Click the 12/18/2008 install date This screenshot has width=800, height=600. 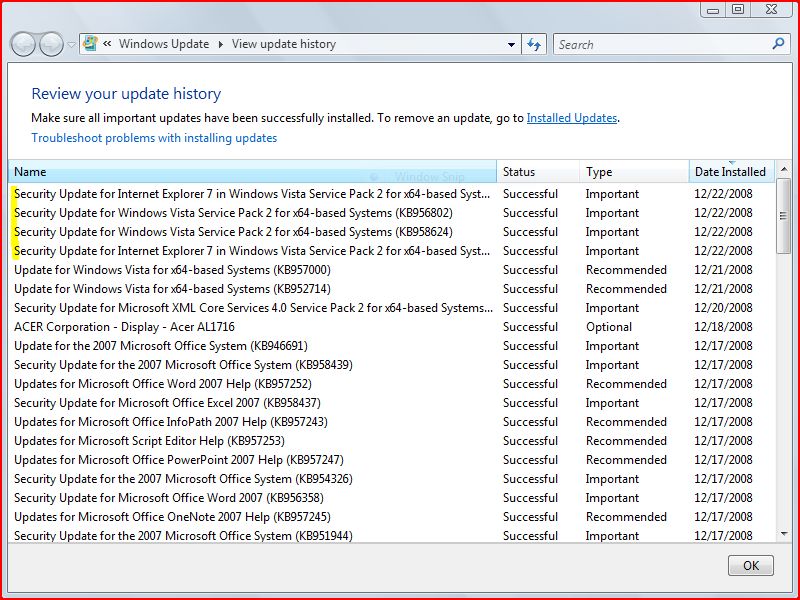click(x=723, y=327)
